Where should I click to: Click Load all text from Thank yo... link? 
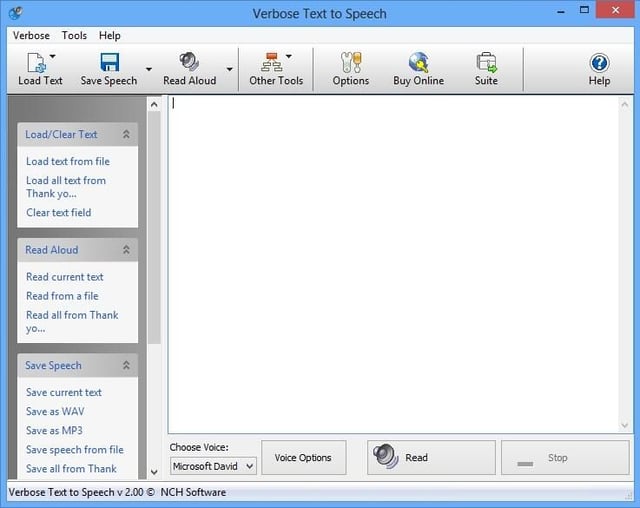pos(66,187)
